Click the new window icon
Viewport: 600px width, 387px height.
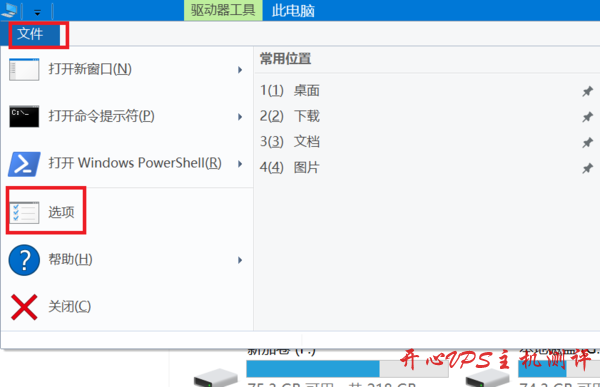pyautogui.click(x=24, y=69)
